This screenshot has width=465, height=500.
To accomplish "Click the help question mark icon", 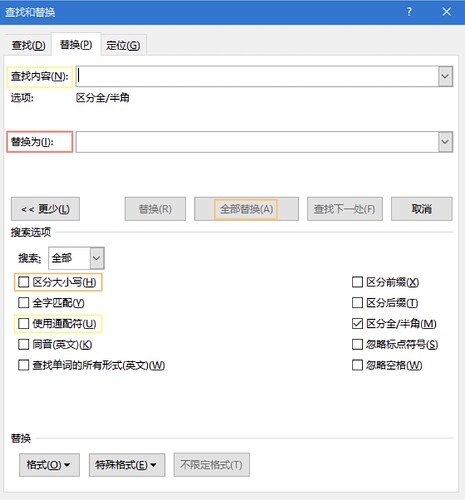I will pyautogui.click(x=409, y=12).
